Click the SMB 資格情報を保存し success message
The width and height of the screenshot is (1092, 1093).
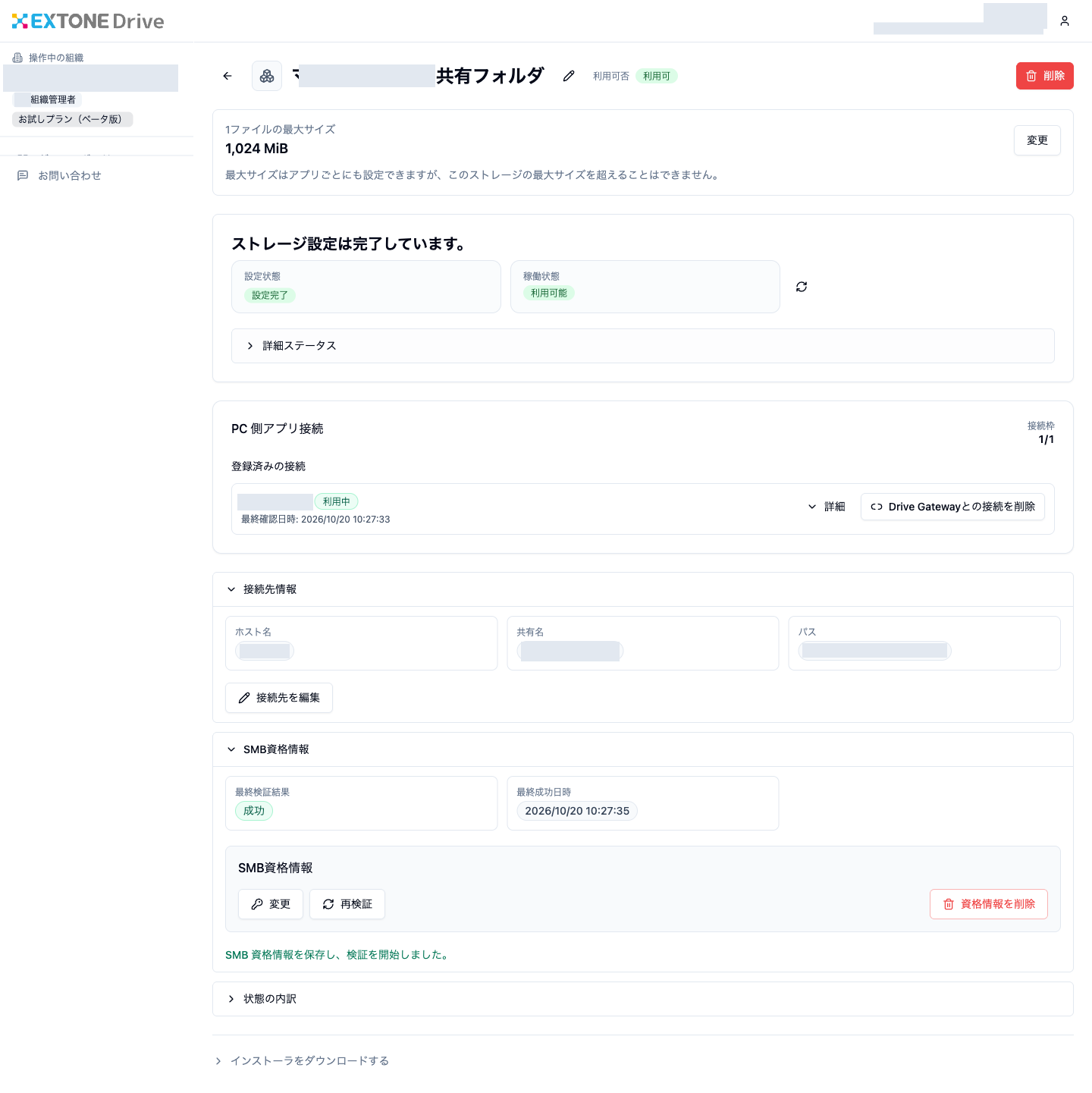(338, 955)
